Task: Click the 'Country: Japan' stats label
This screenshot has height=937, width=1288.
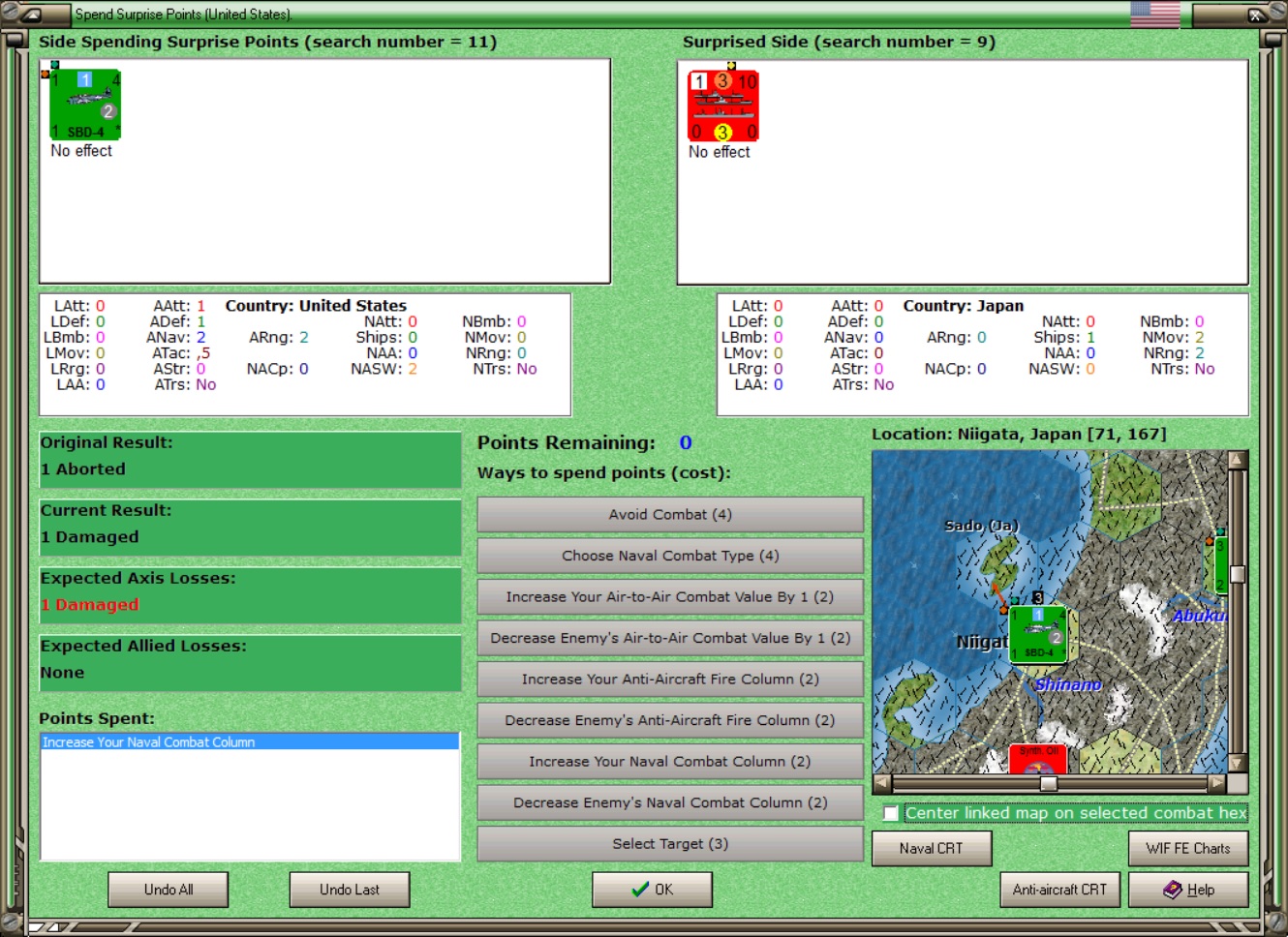Action: point(964,306)
